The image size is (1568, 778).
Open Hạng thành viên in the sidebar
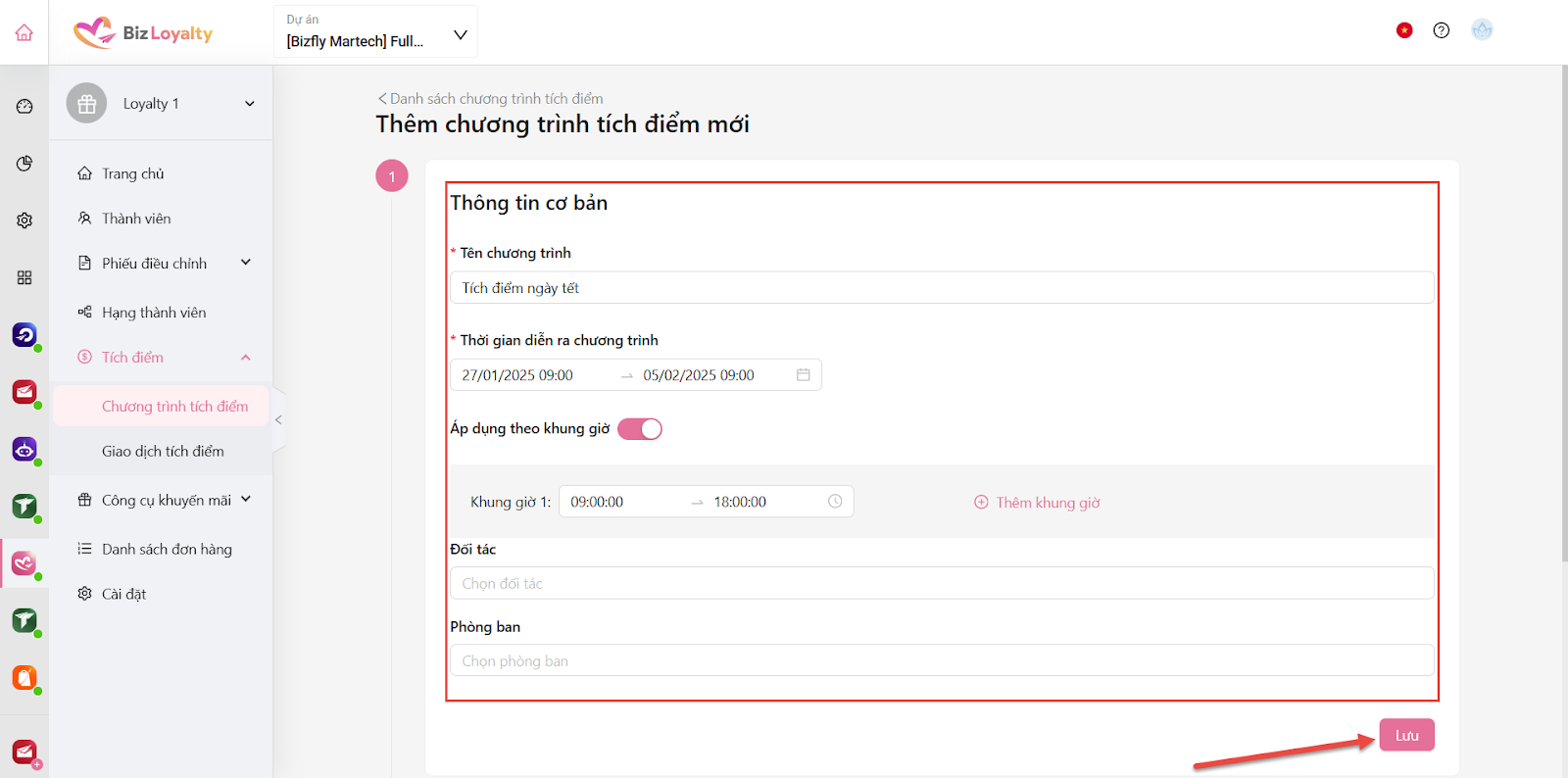(x=154, y=313)
